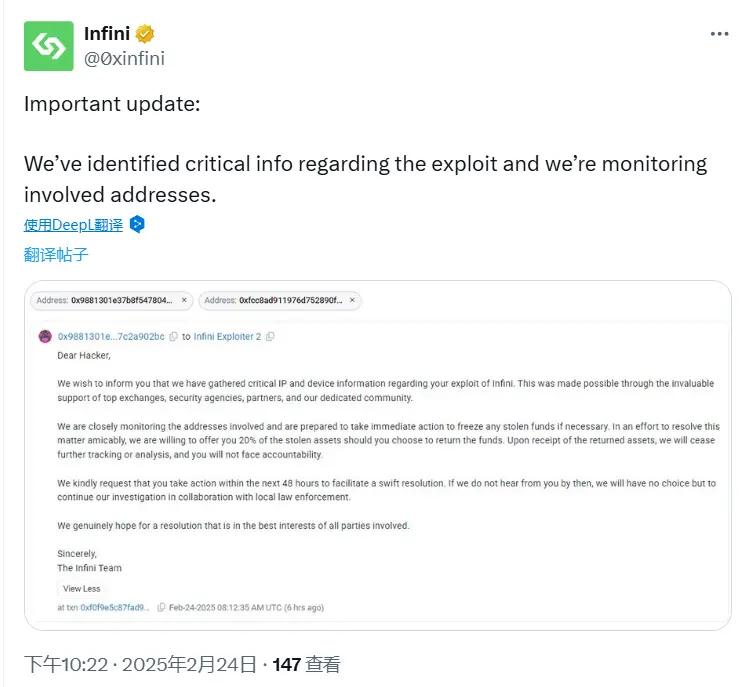Open the Infini Exploiter 2 address
This screenshot has width=752, height=687.
[227, 337]
